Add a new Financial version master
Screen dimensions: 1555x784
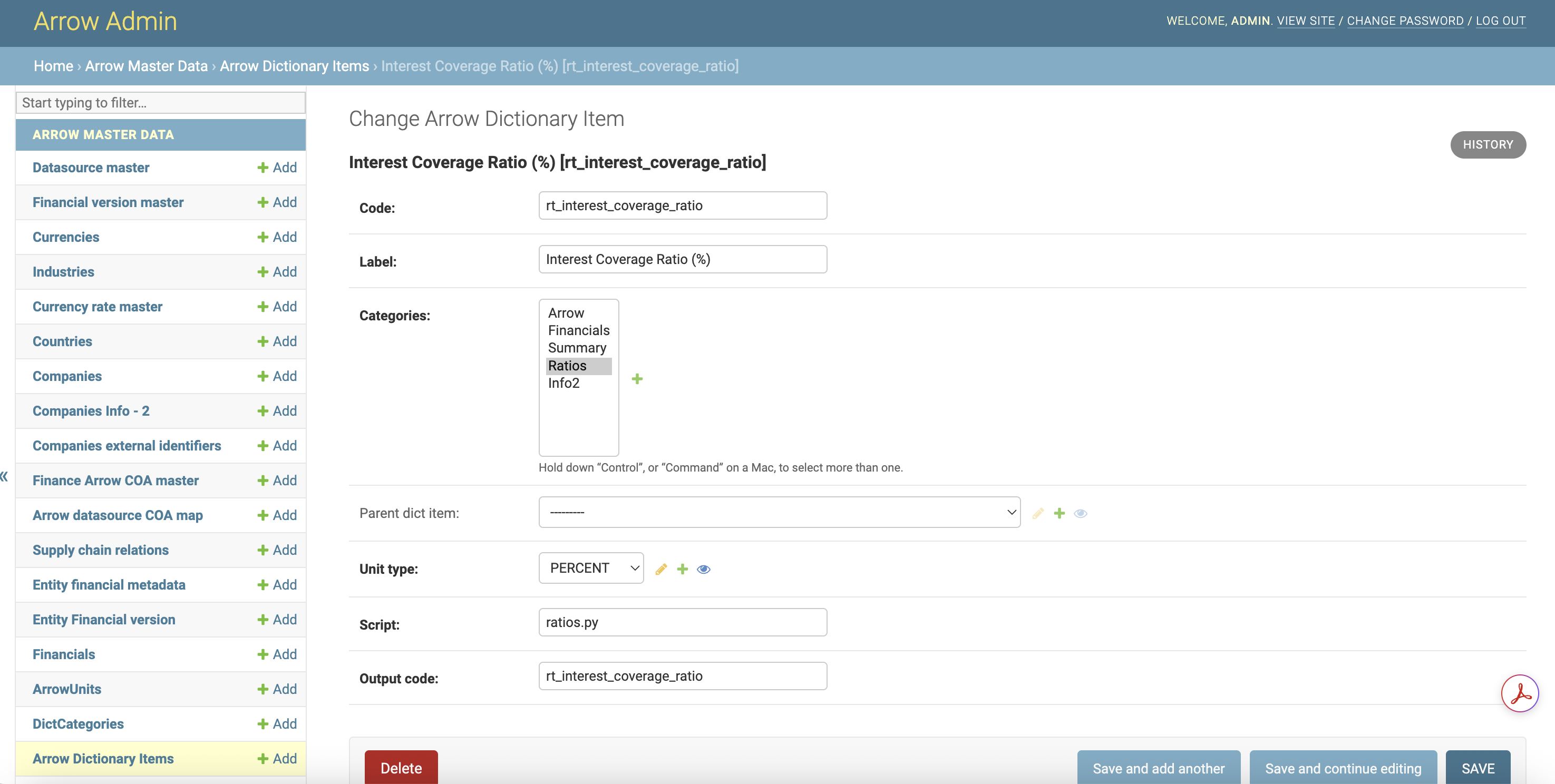pos(277,202)
